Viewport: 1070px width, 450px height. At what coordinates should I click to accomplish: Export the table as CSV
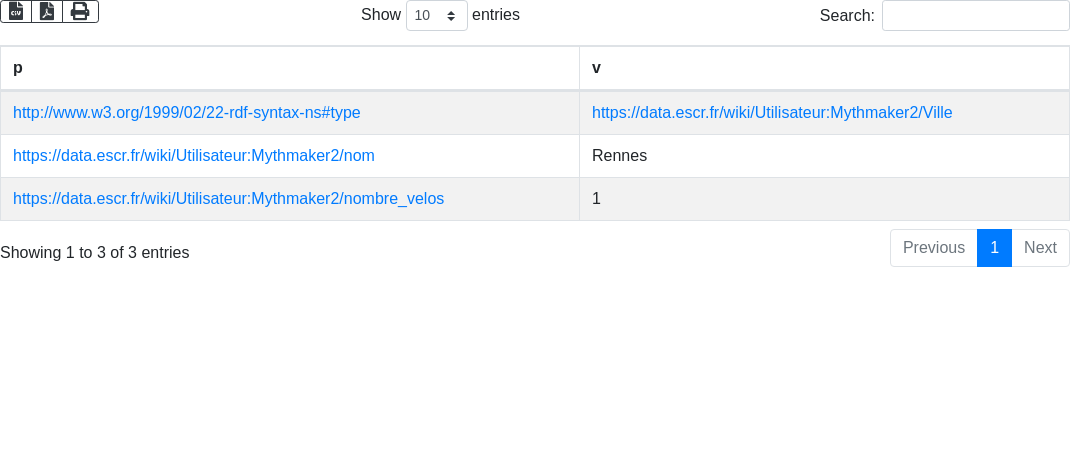click(16, 11)
